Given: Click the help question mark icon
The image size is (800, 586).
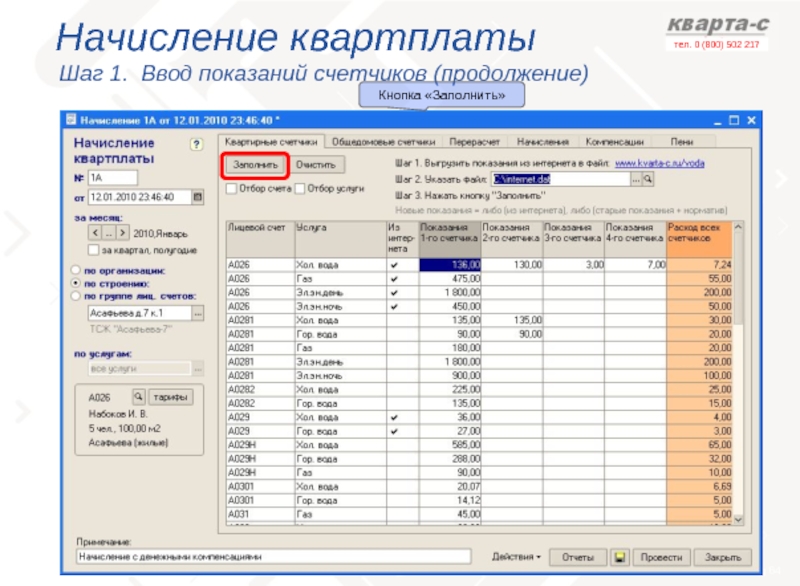Looking at the screenshot, I should click(196, 144).
